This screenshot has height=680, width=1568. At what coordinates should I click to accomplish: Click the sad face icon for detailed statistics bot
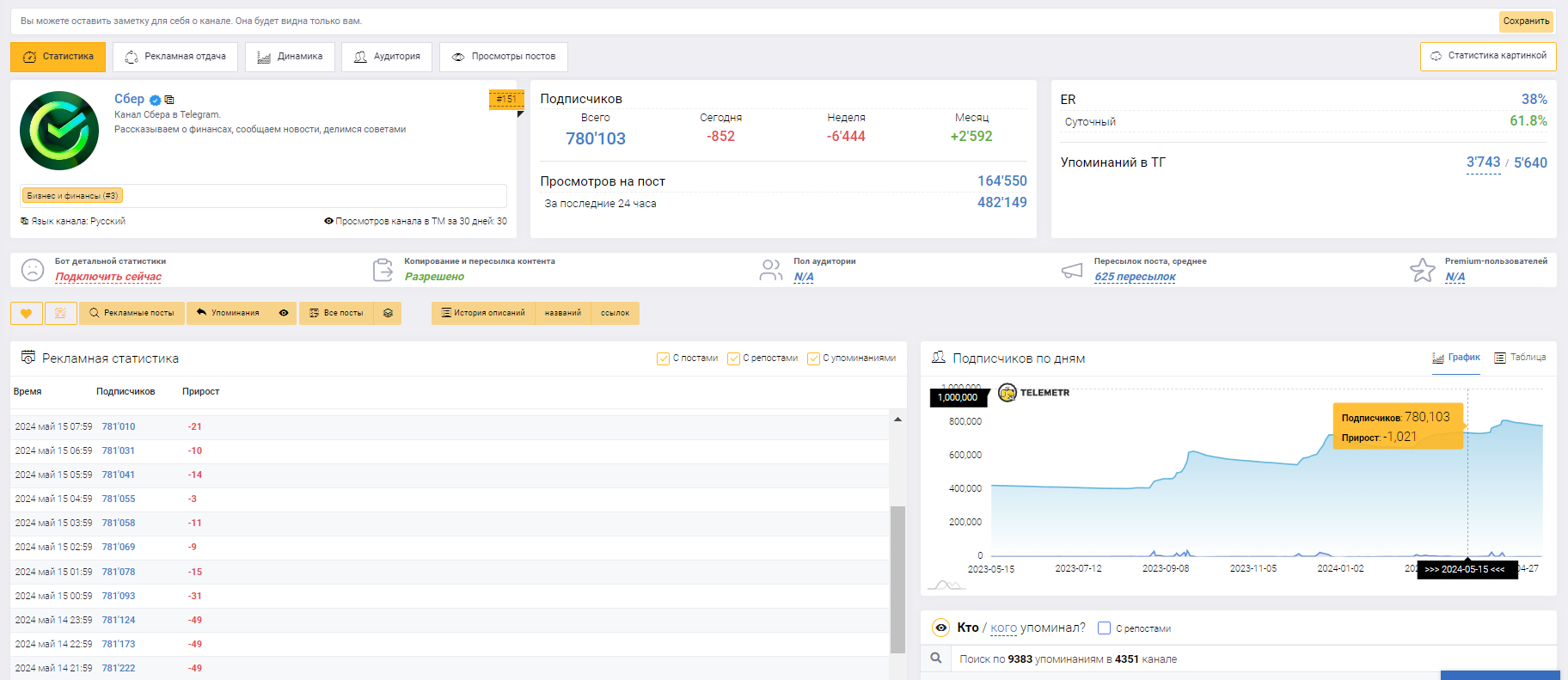33,270
